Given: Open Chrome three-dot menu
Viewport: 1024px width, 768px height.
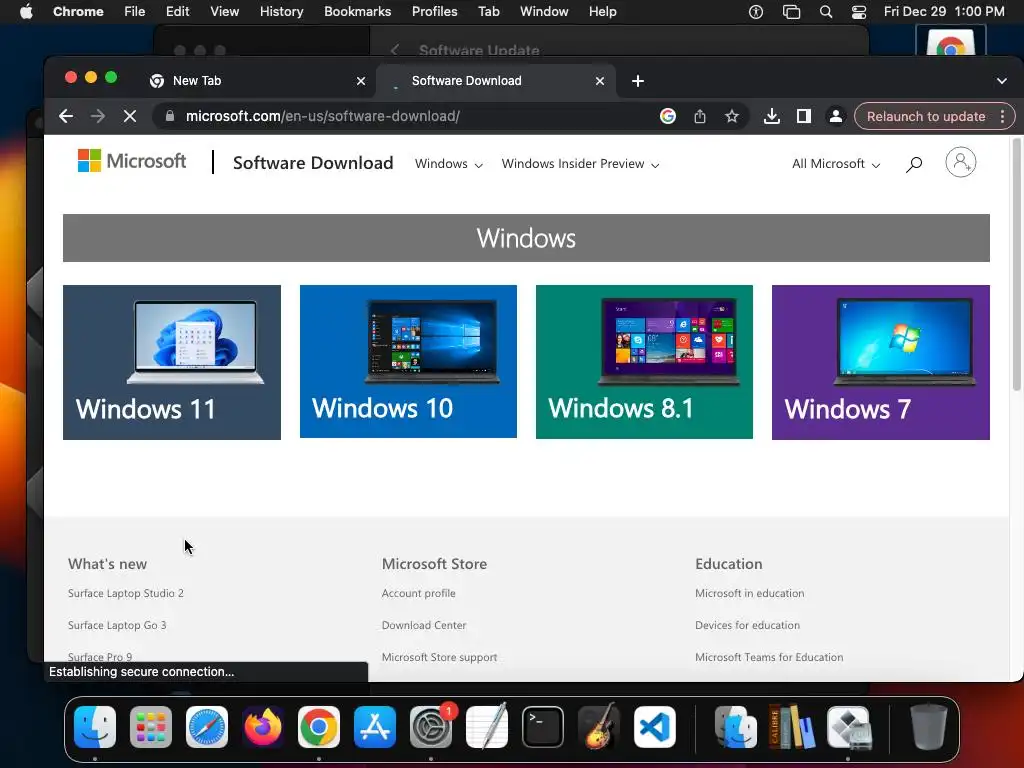Looking at the screenshot, I should [x=1002, y=116].
